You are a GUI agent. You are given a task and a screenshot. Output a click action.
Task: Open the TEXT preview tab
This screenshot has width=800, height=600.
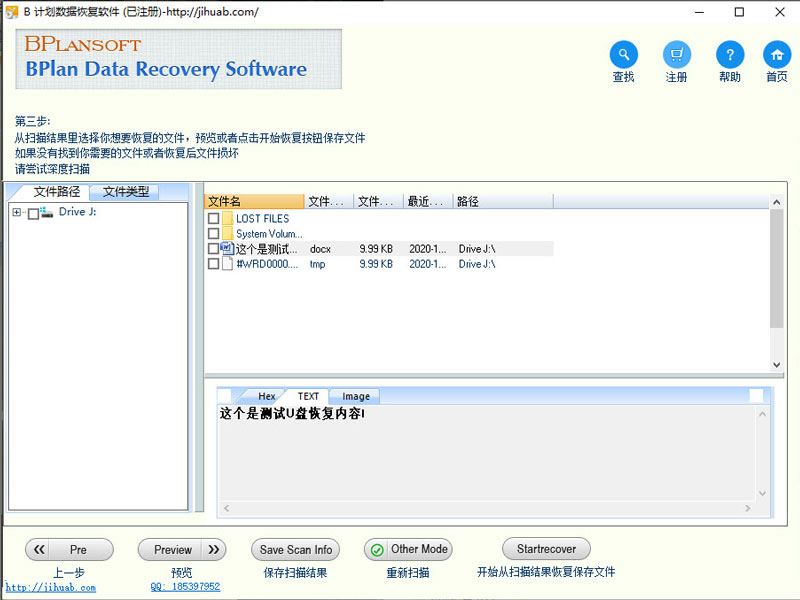[x=308, y=396]
